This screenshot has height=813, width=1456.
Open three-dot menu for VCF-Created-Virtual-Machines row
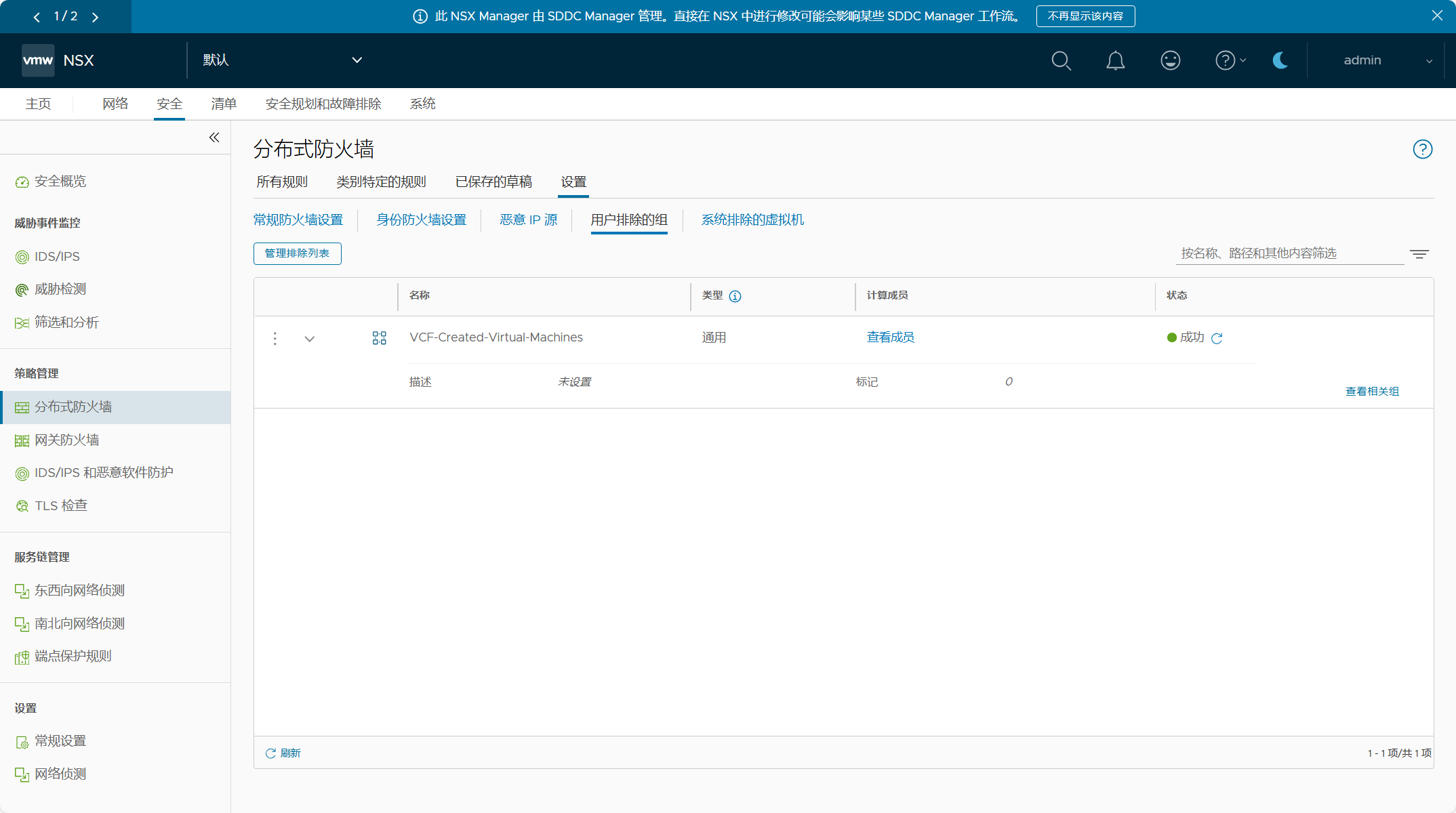tap(275, 338)
